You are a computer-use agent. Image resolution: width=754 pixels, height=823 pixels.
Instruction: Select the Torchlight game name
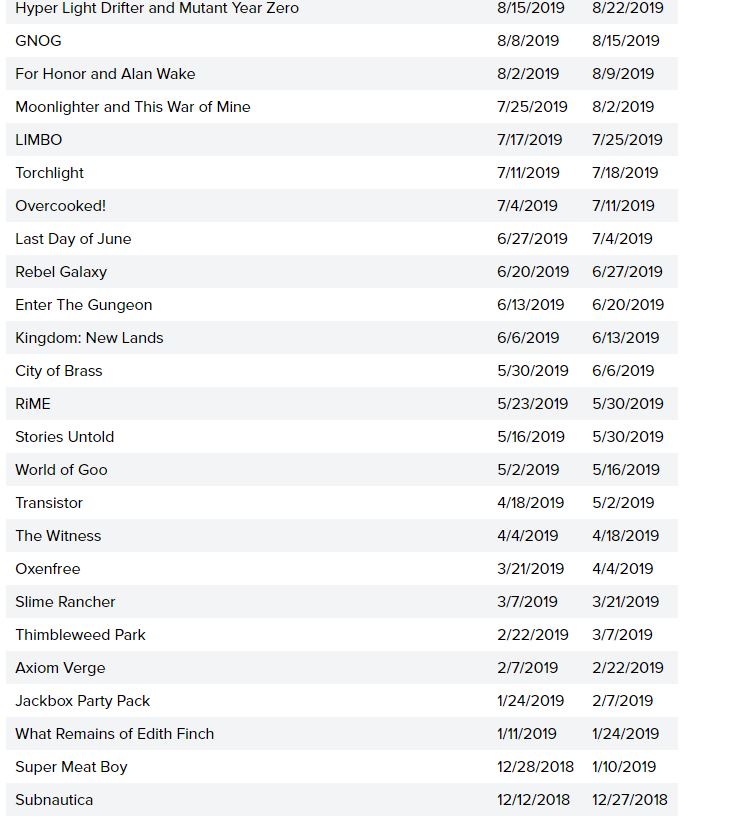point(49,173)
